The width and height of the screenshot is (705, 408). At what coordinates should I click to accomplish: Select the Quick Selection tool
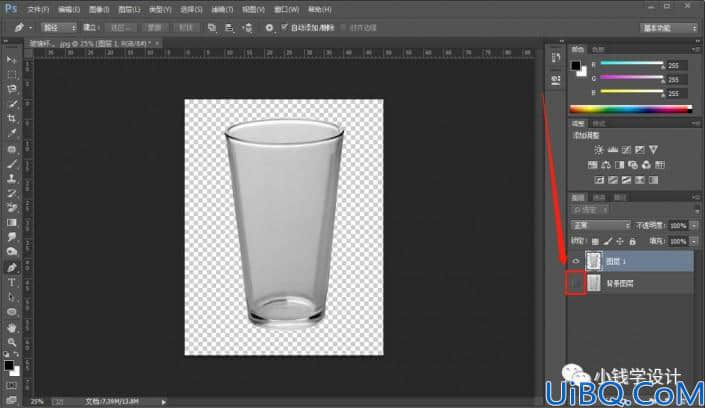tap(12, 104)
